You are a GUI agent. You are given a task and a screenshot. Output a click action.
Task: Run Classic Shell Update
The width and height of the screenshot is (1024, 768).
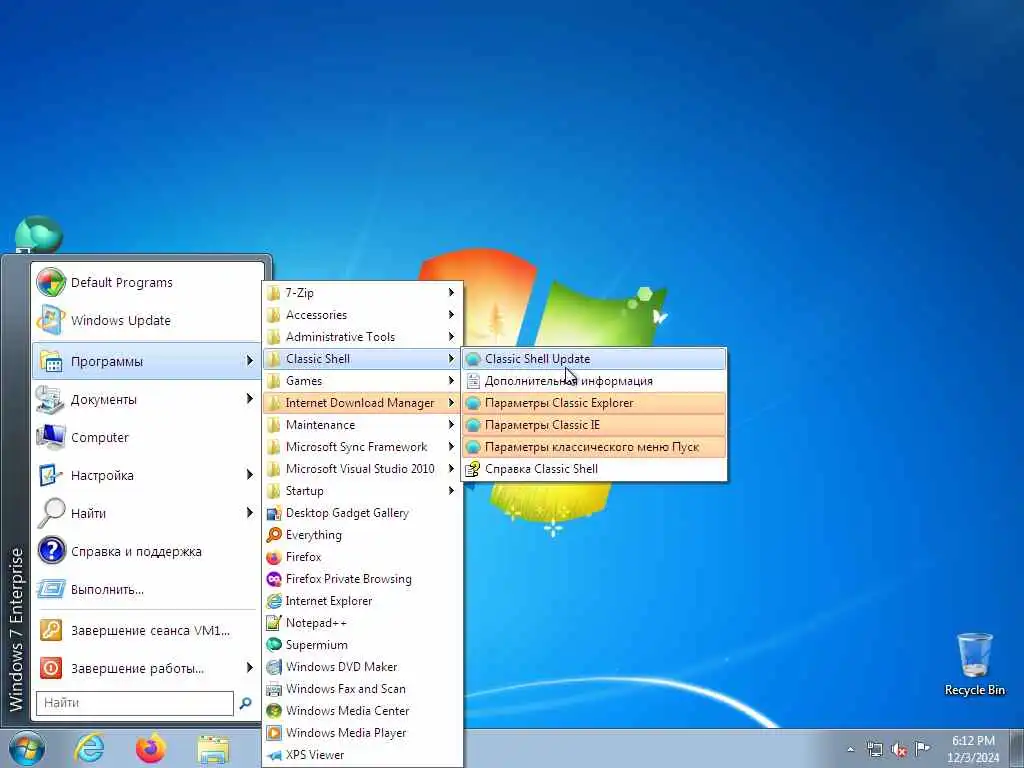tap(594, 359)
